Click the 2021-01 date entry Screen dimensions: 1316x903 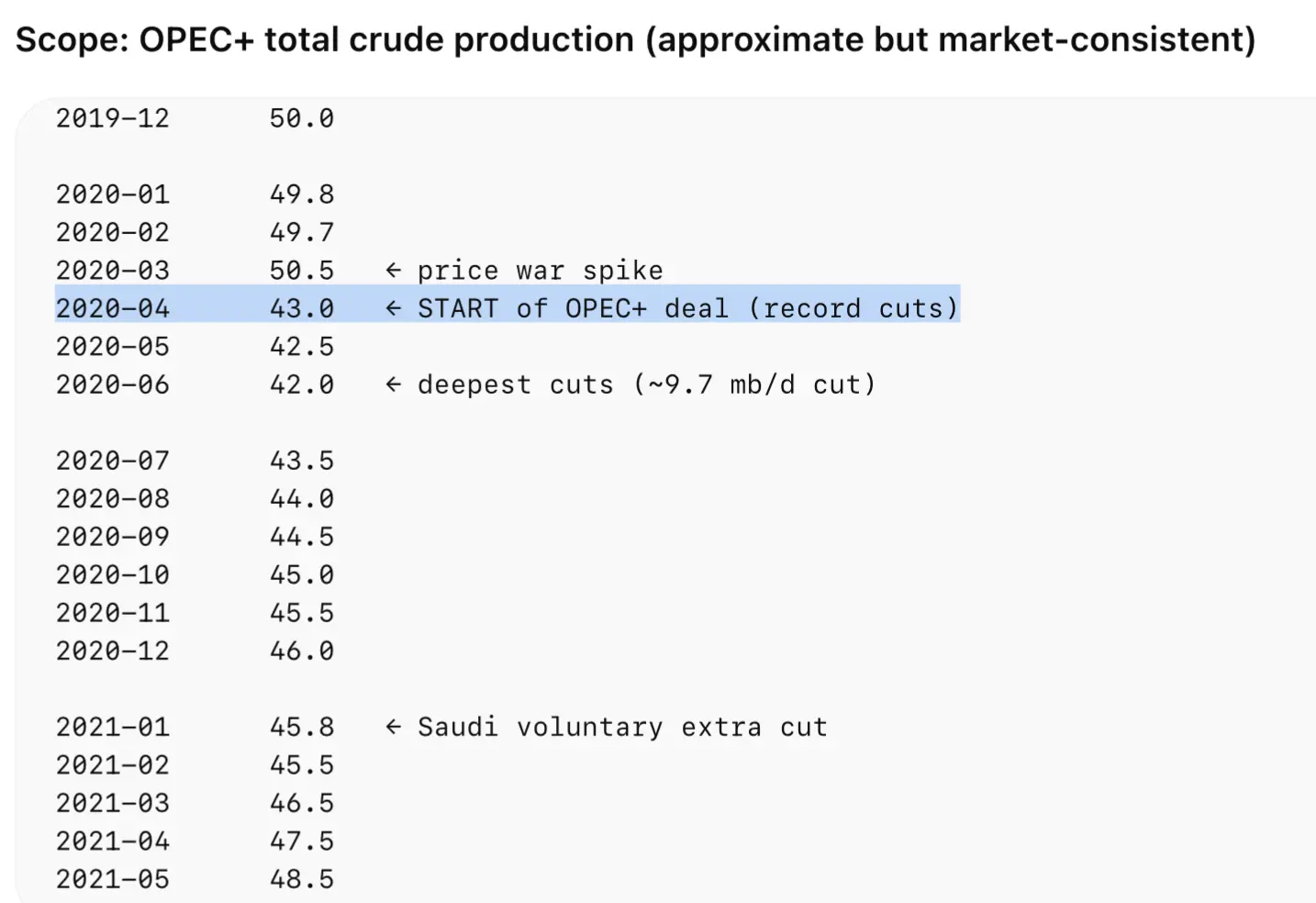tap(113, 727)
